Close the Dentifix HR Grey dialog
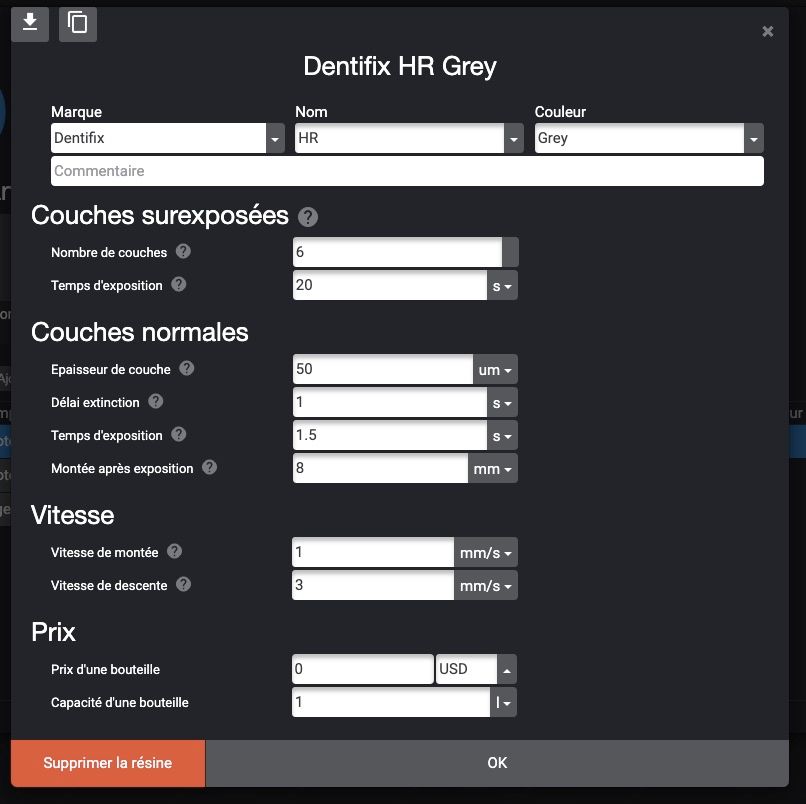Screen dimensions: 806x804 (767, 31)
